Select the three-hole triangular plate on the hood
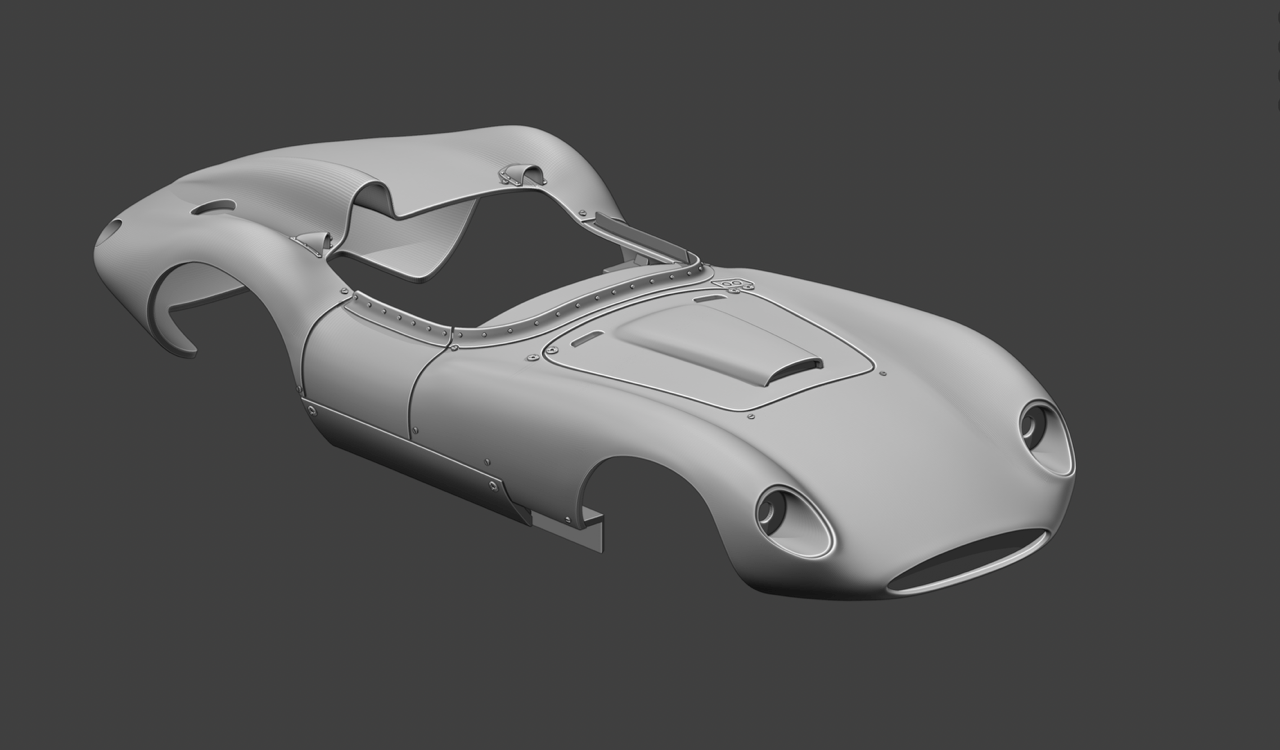 pyautogui.click(x=738, y=286)
